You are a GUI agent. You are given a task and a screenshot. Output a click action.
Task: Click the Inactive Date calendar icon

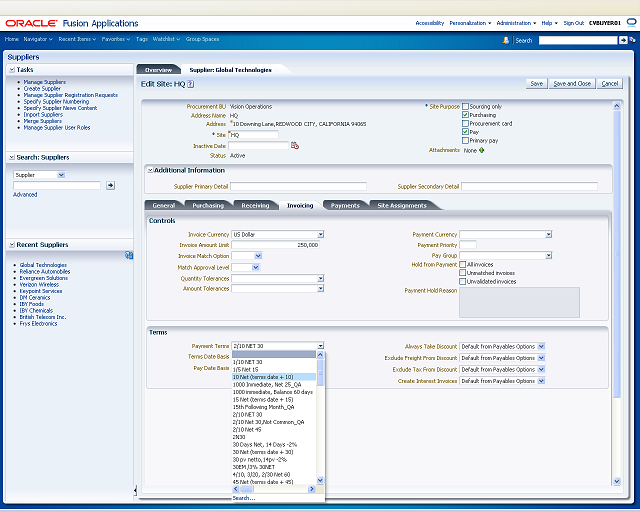click(x=295, y=145)
